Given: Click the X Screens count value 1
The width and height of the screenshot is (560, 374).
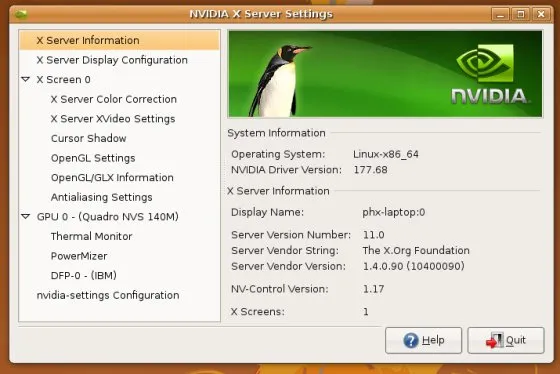Looking at the screenshot, I should click(x=366, y=312).
